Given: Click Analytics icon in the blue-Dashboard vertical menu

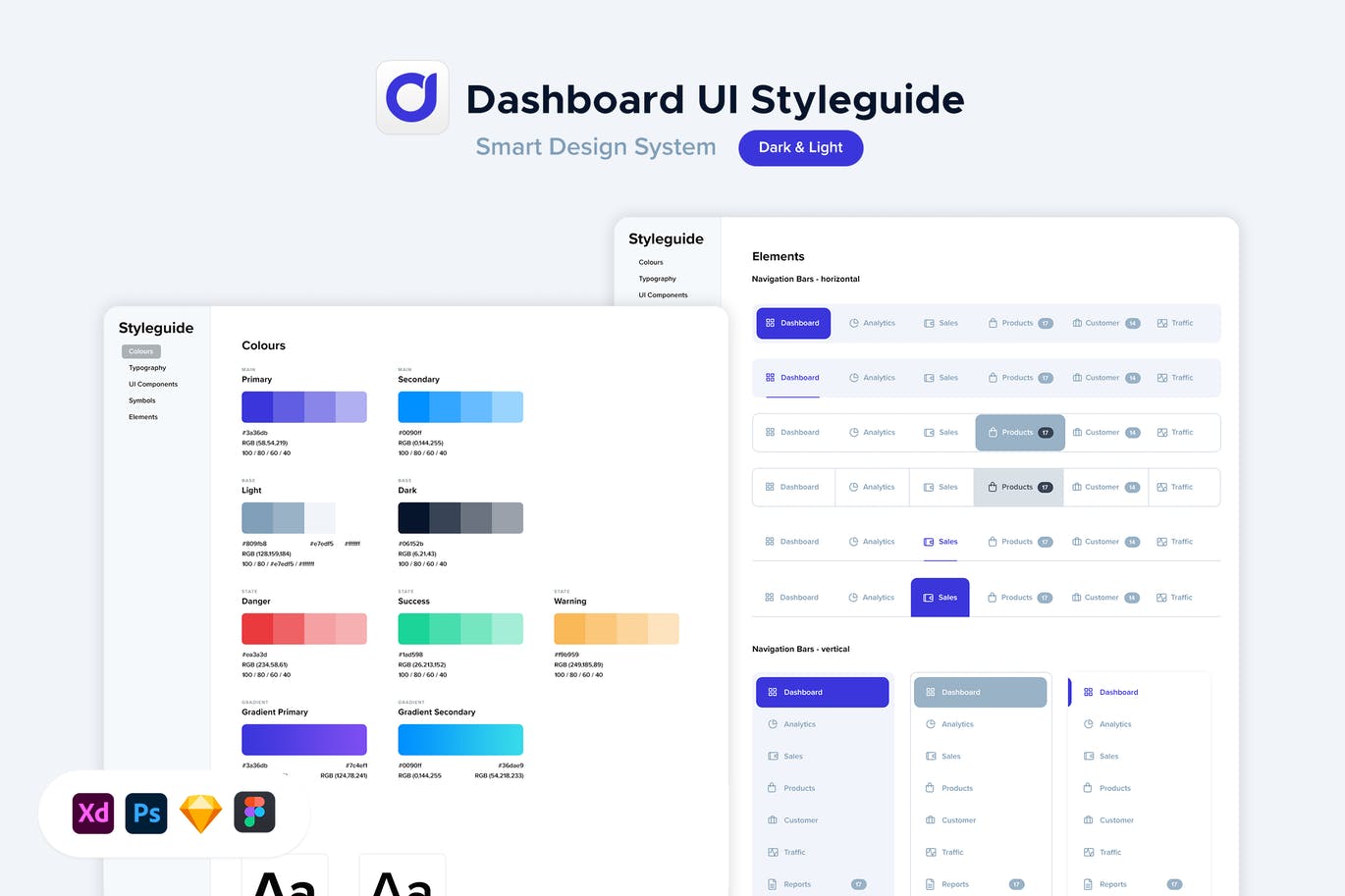Looking at the screenshot, I should click(x=773, y=724).
